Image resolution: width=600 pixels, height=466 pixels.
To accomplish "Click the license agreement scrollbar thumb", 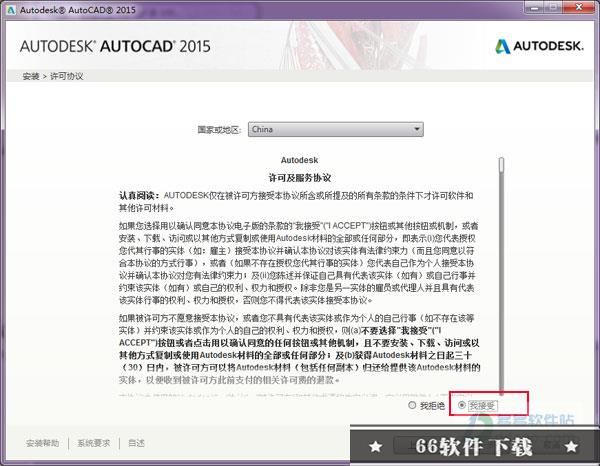I will [501, 165].
